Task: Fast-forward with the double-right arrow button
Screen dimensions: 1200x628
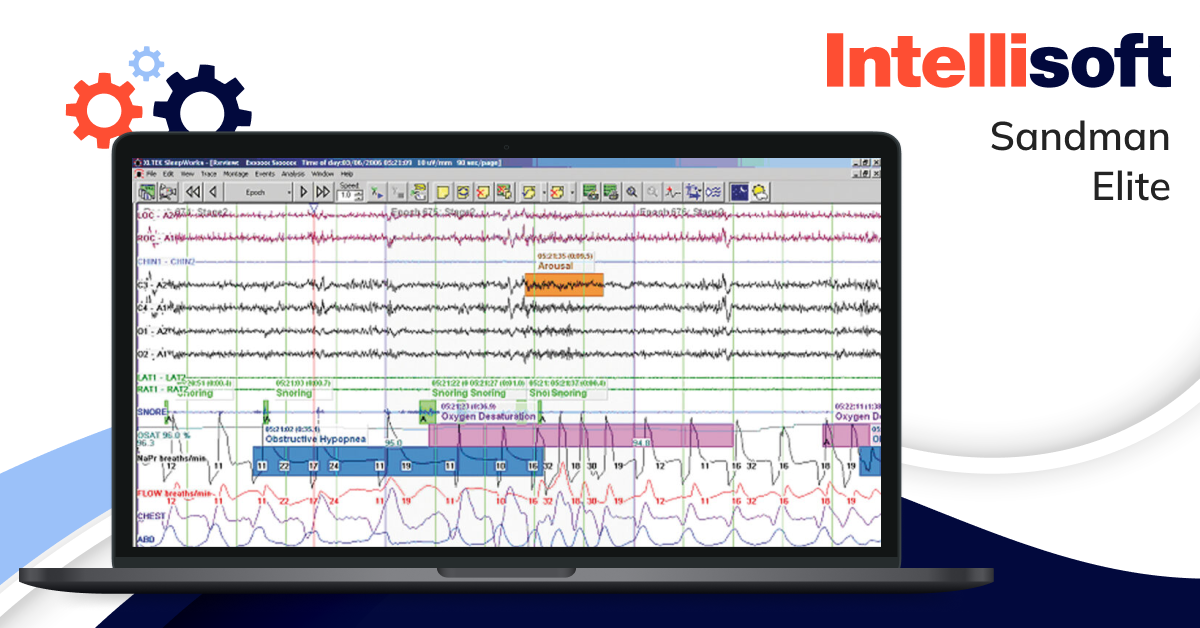Action: (x=323, y=191)
